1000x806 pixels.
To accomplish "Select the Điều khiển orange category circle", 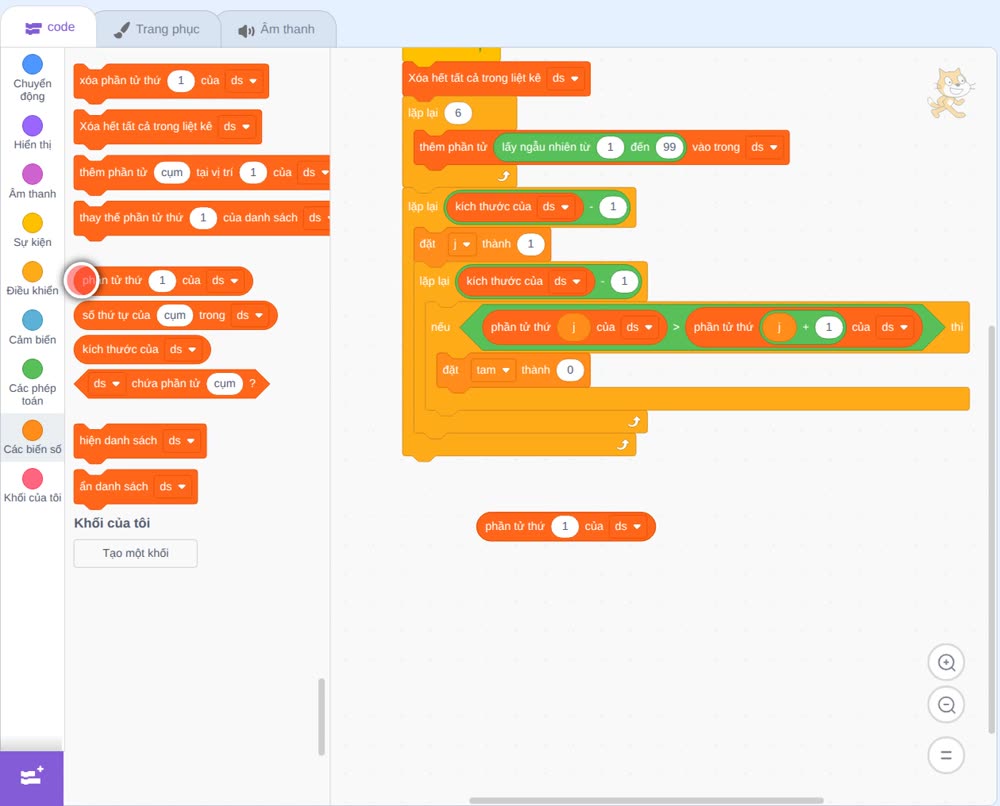I will 33,272.
